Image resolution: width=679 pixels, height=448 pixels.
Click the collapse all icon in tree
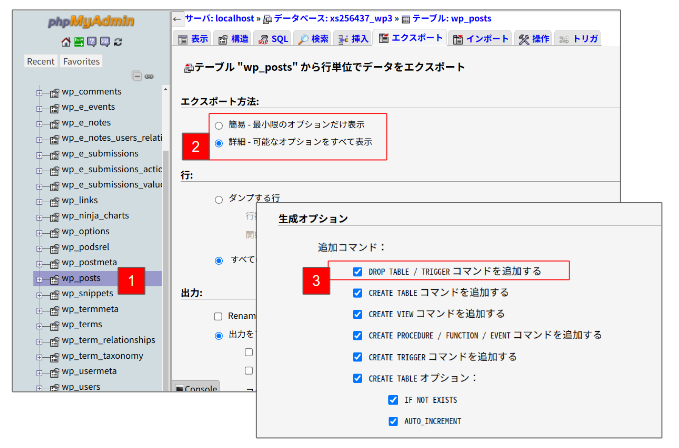pos(136,76)
